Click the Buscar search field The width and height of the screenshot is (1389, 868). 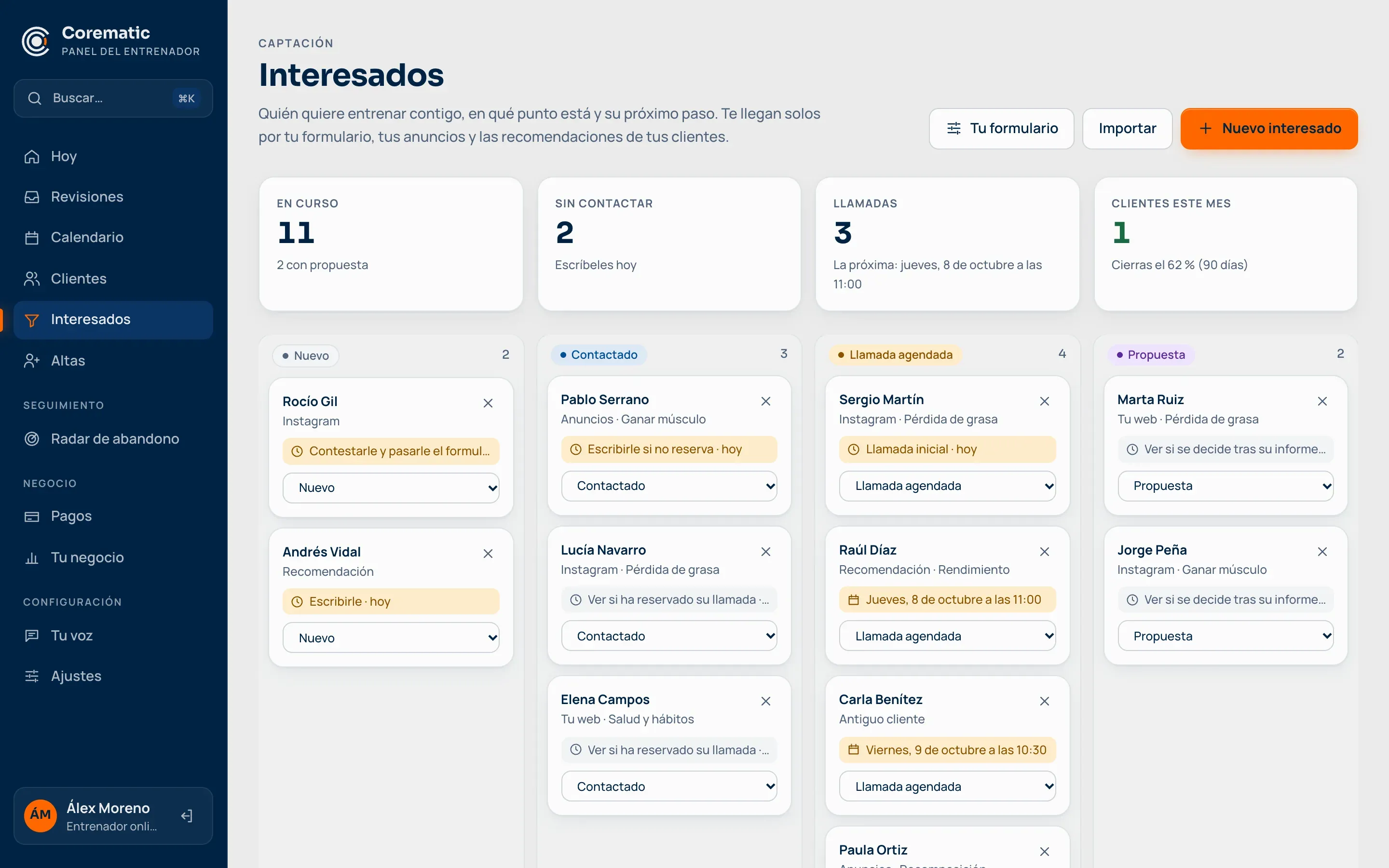[x=113, y=98]
